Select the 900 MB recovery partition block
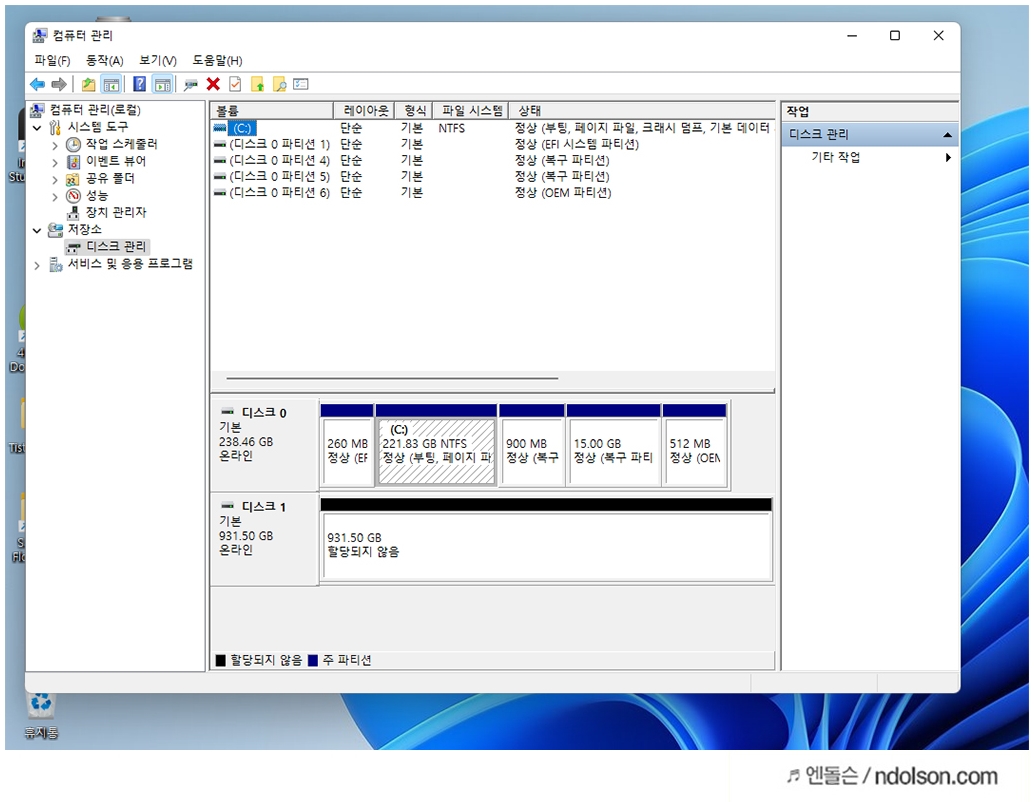The image size is (1034, 802). click(532, 446)
